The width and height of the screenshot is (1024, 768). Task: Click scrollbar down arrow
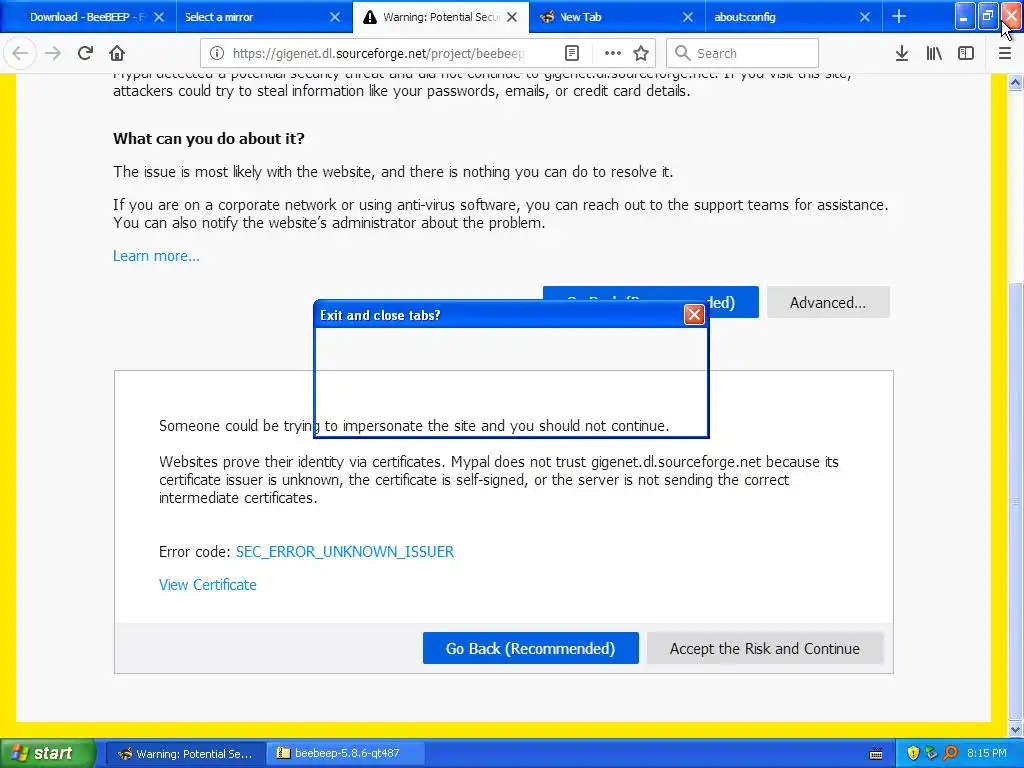[1016, 729]
